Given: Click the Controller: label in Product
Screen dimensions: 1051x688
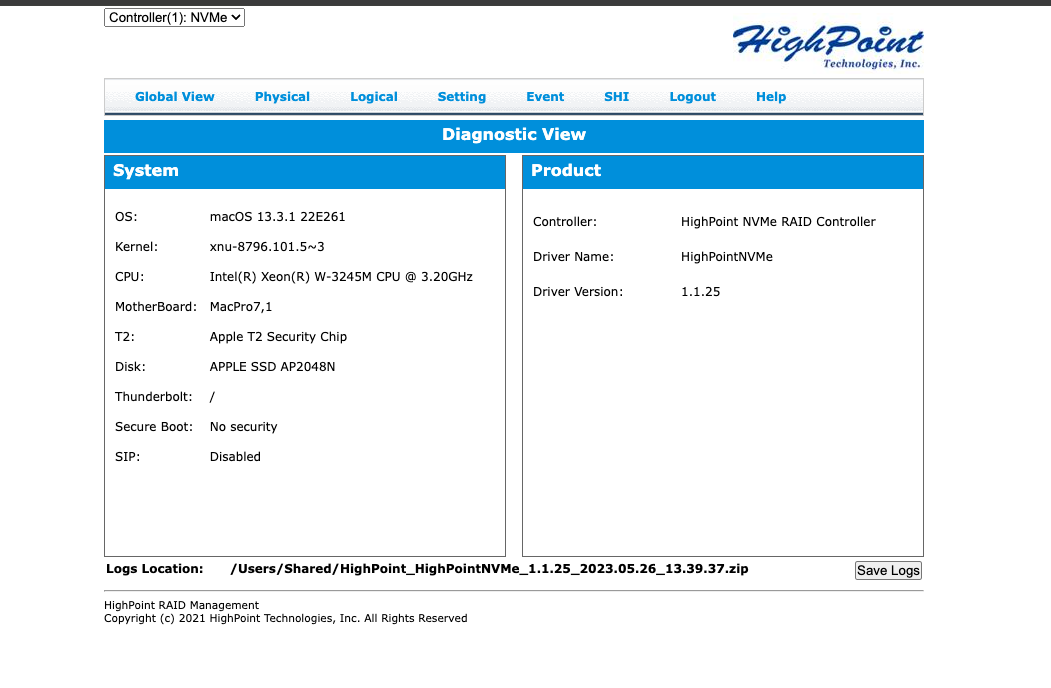Looking at the screenshot, I should tap(564, 222).
